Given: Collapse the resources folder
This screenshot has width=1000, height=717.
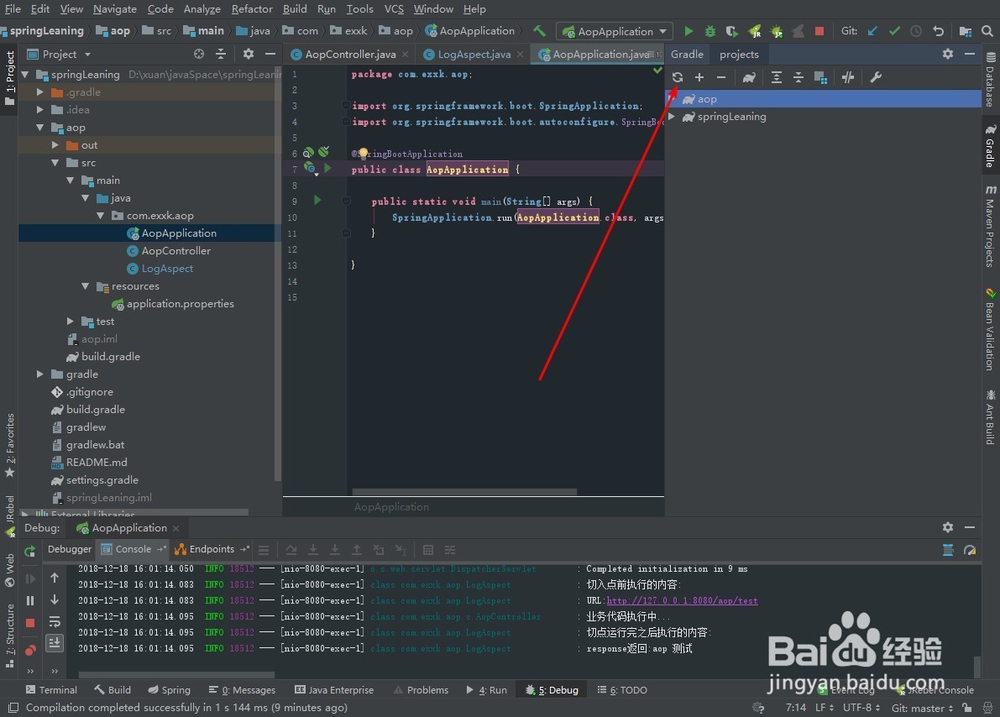Looking at the screenshot, I should [x=85, y=286].
